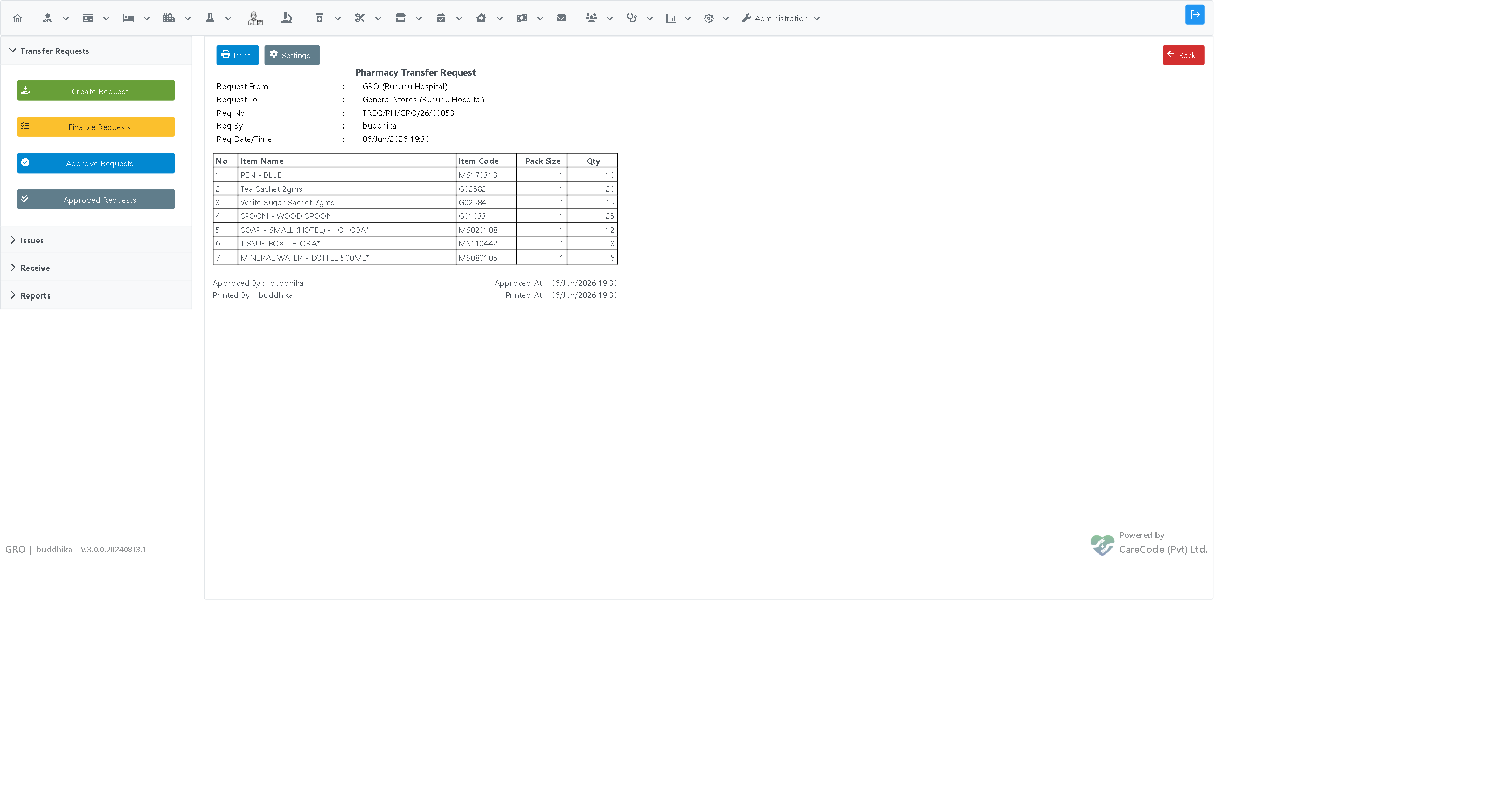Click the PEN - BLUE item row
This screenshot has height=810, width=1512.
(415, 175)
